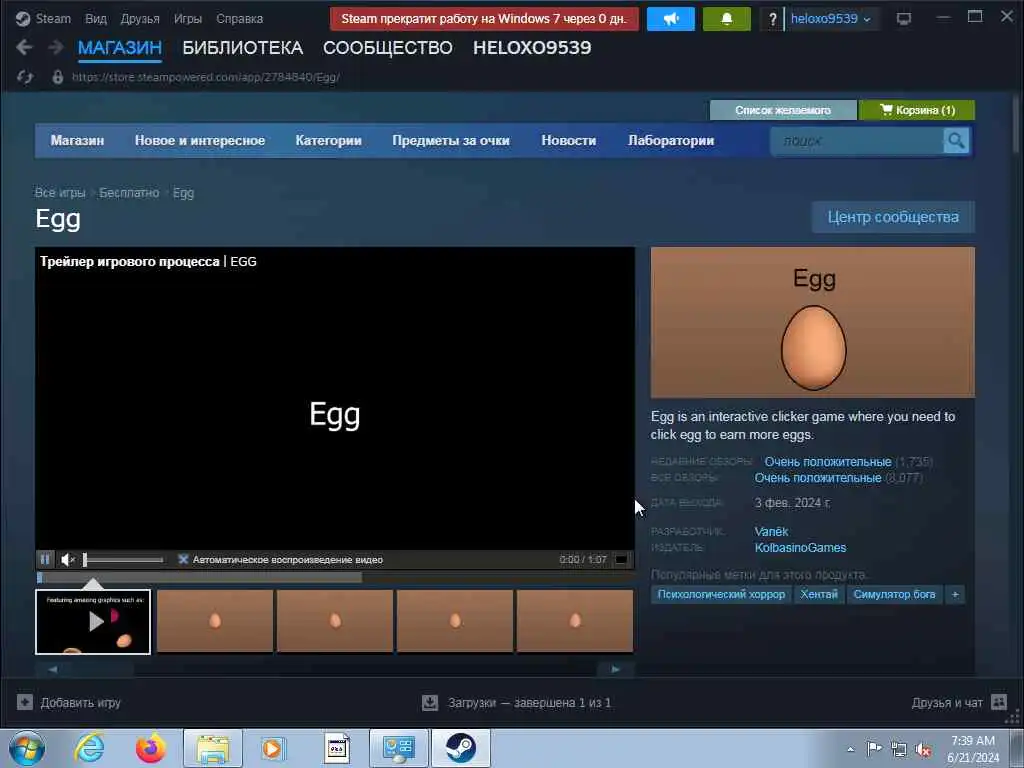Seek in the trailer progress bar
Screen dimensions: 1024x768
tap(334, 578)
